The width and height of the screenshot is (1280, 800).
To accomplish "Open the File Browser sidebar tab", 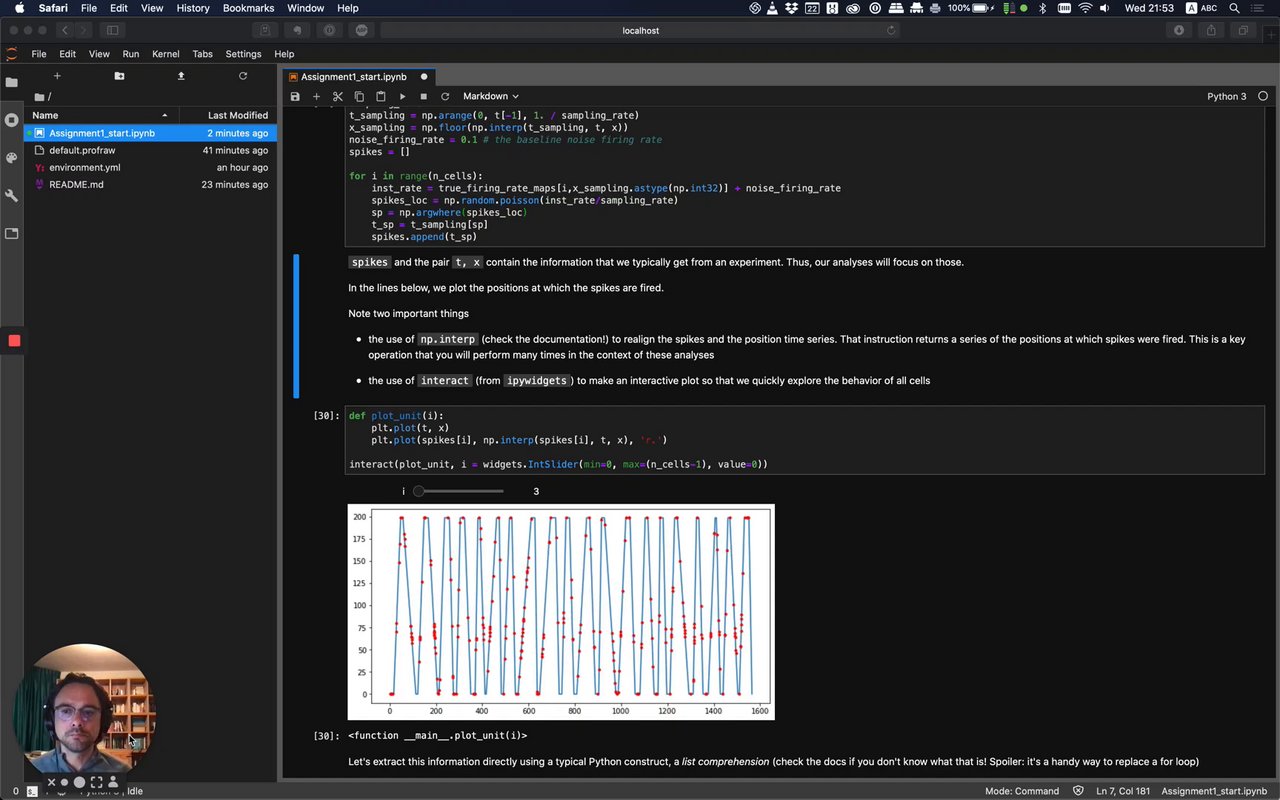I will pos(12,82).
